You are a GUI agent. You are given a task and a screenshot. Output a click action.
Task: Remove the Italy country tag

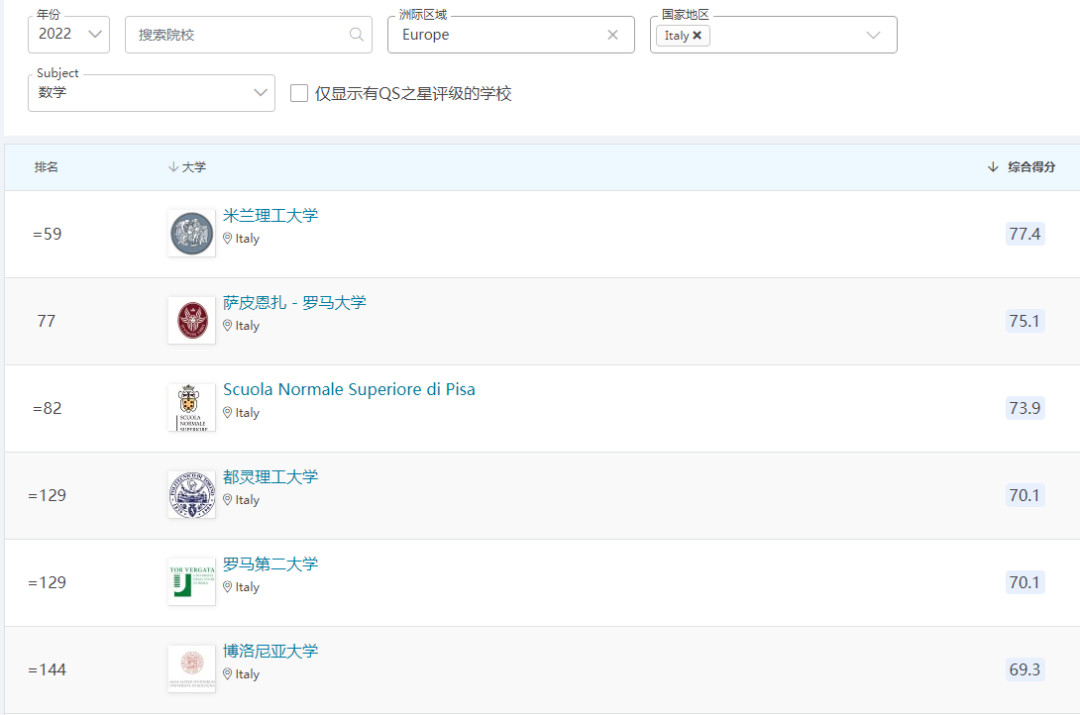(697, 35)
